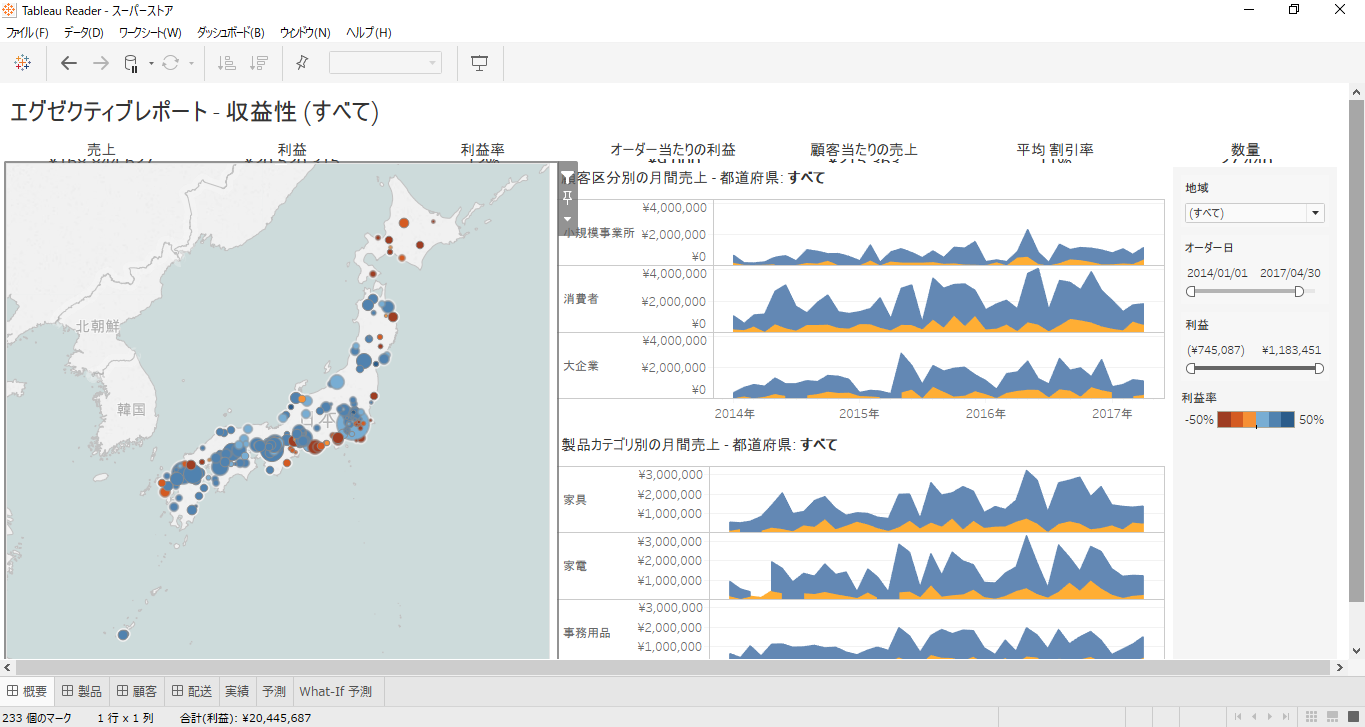
Task: Click the Undo back arrow
Action: (68, 62)
